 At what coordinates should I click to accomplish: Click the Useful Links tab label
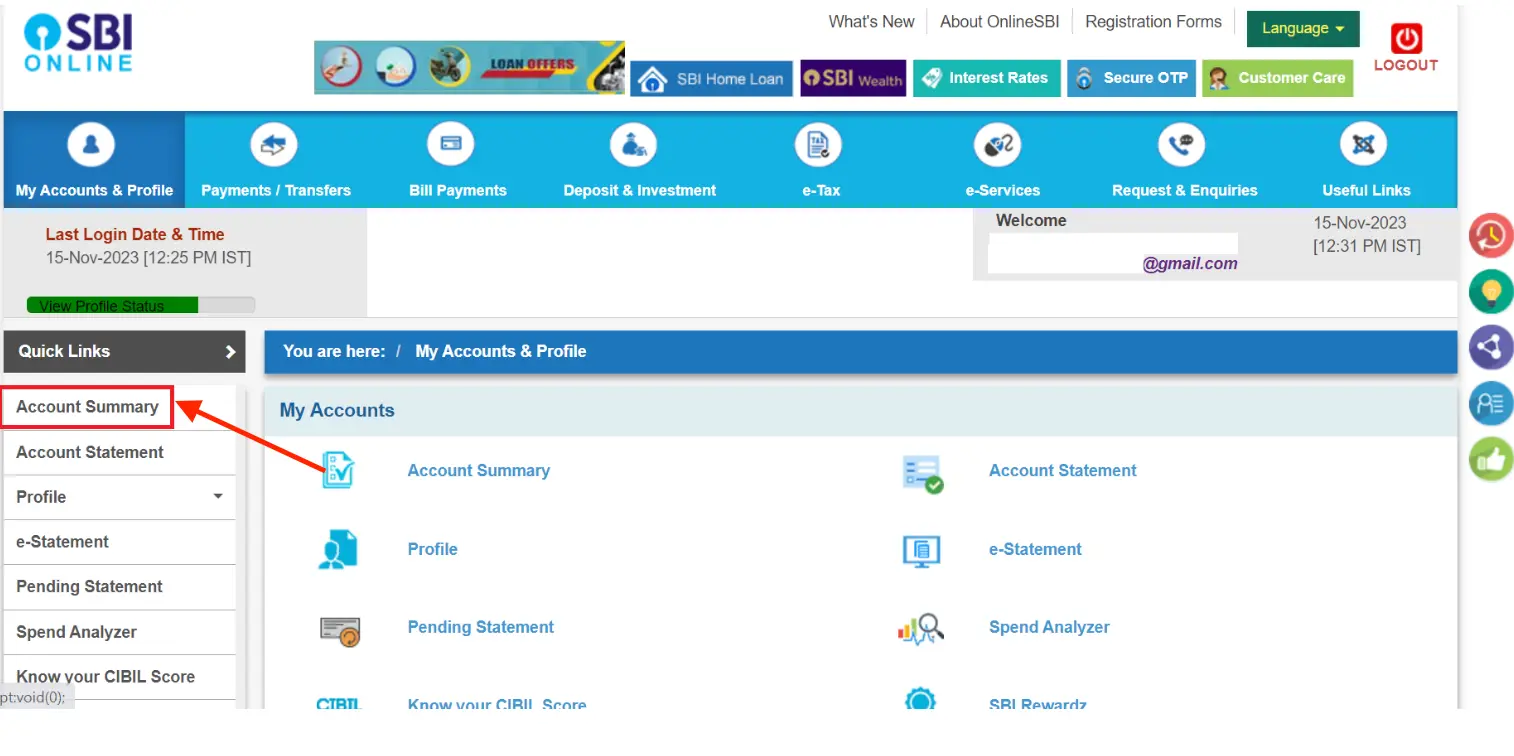1366,190
